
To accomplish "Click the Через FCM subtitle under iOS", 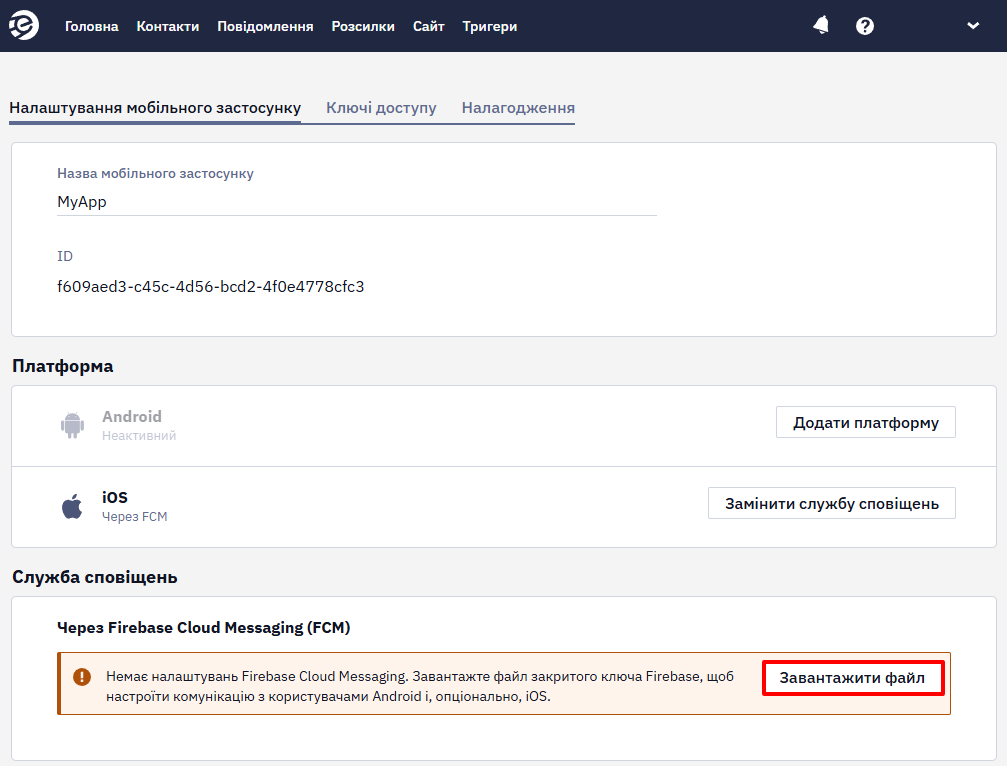I will point(134,517).
